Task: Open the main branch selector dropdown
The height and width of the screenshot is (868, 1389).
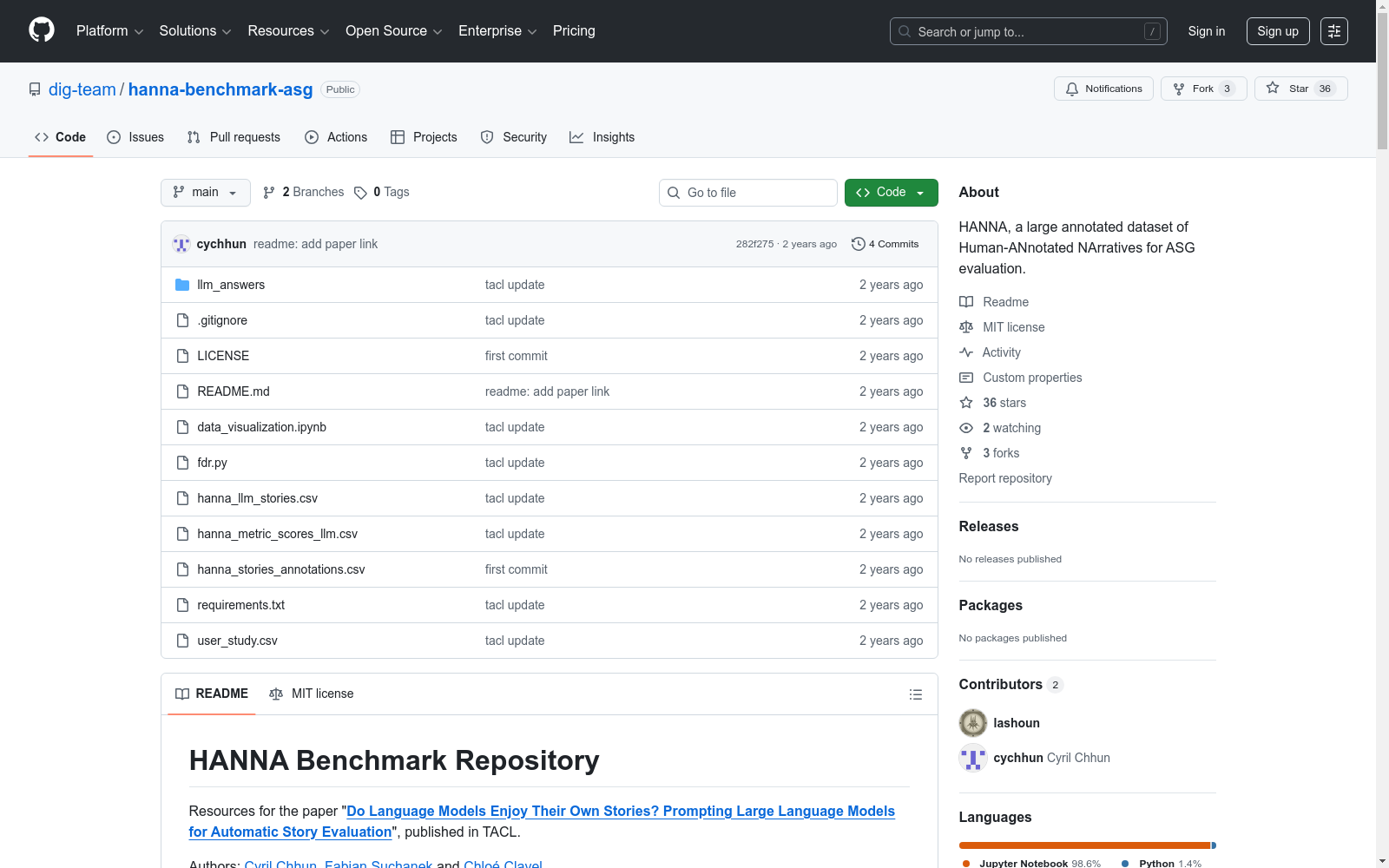Action: [x=206, y=193]
